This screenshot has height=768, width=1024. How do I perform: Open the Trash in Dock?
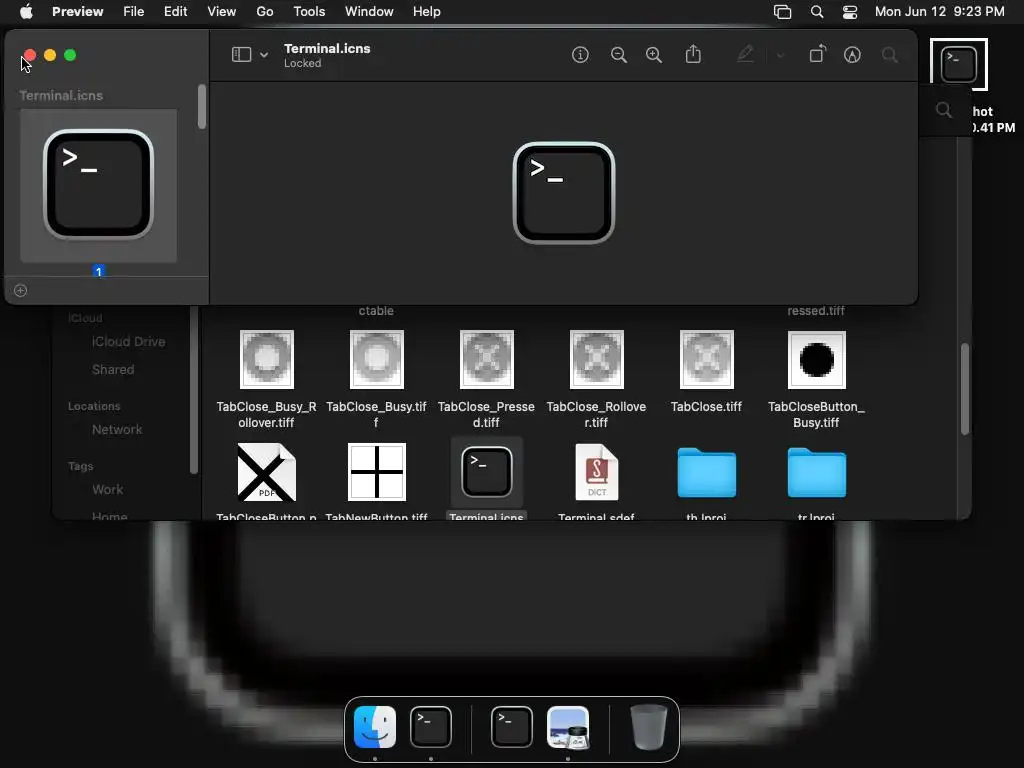648,727
